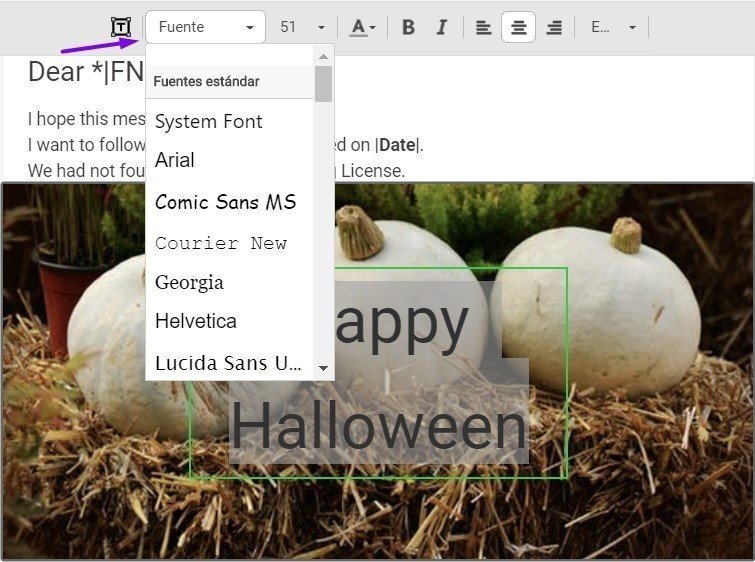The width and height of the screenshot is (755, 562).
Task: Toggle bold formatting
Action: (x=408, y=27)
